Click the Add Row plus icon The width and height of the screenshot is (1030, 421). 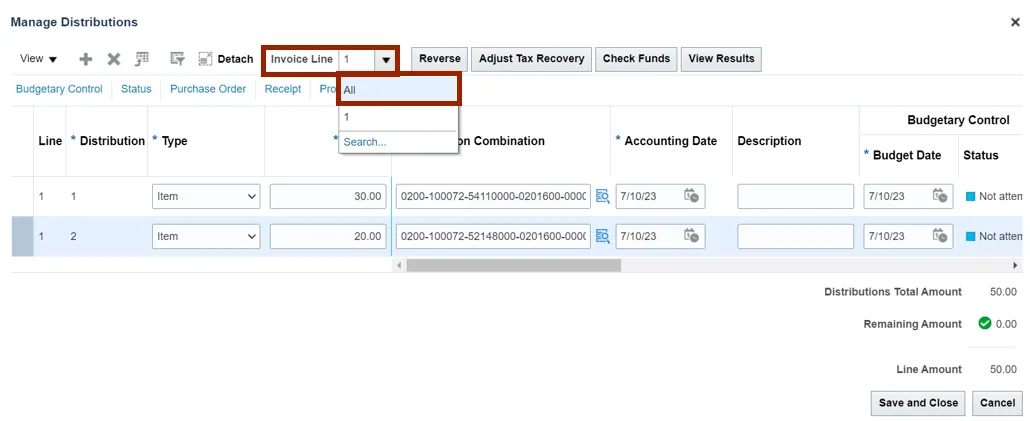(86, 59)
